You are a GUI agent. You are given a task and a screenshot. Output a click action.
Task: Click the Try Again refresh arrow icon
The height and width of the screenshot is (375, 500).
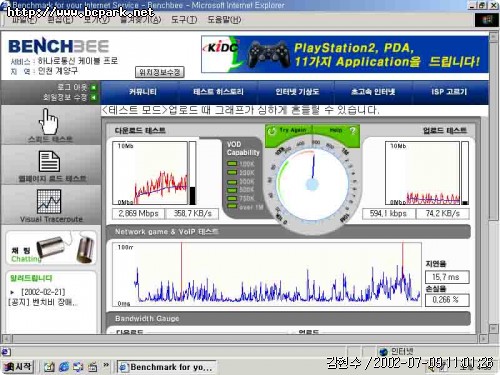(x=272, y=131)
